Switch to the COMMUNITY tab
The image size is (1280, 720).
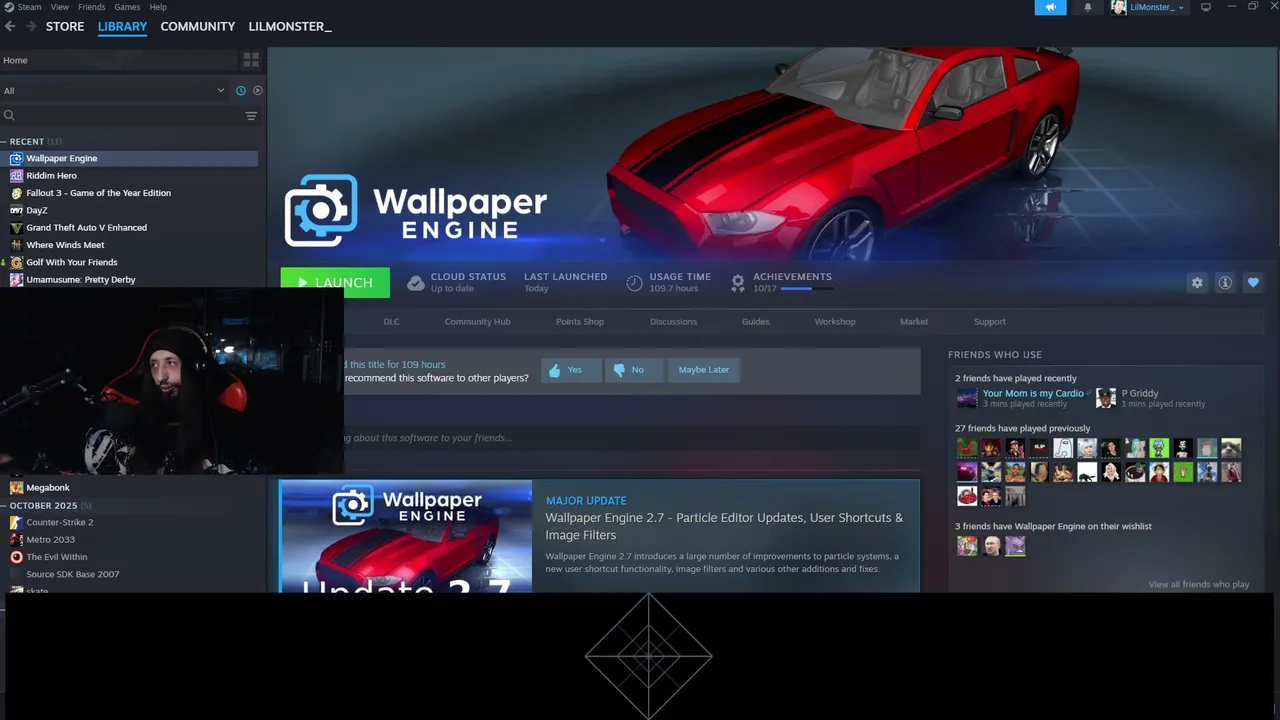coord(198,26)
